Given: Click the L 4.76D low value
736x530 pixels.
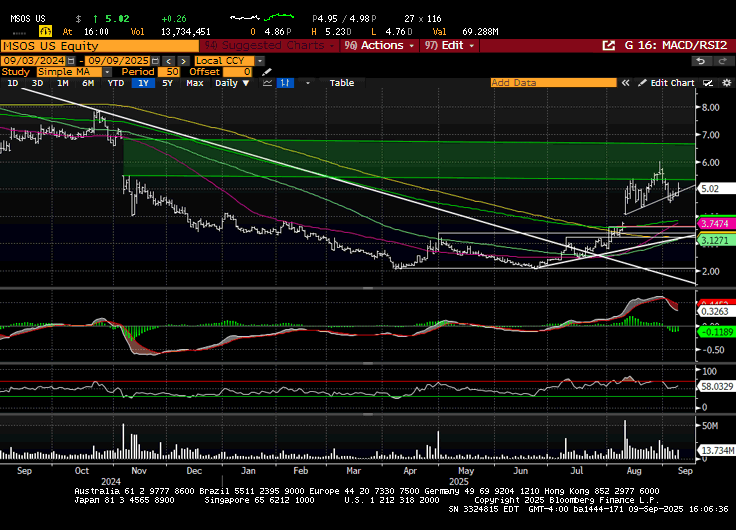Looking at the screenshot, I should pos(392,32).
